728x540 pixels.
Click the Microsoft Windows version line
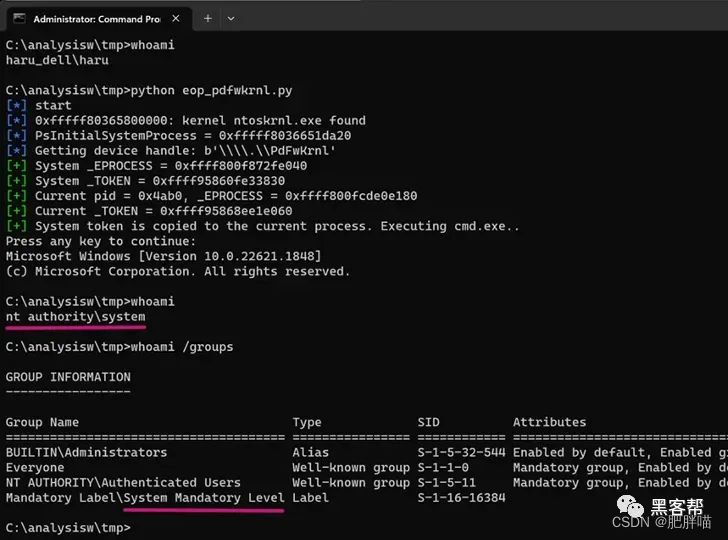[x=163, y=256]
